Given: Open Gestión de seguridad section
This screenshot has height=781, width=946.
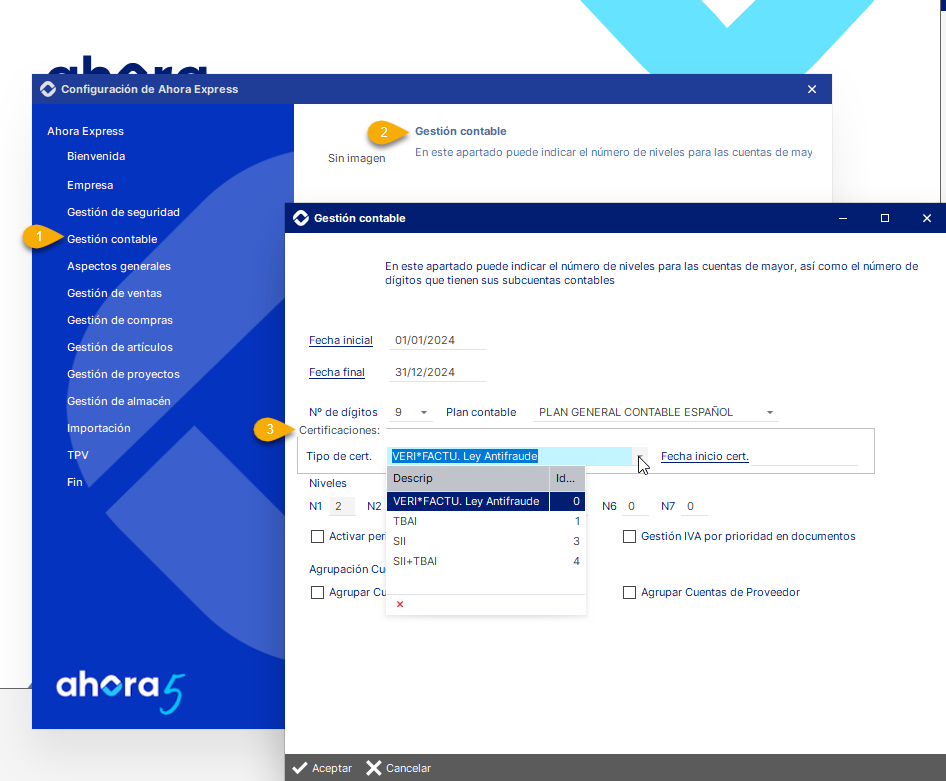Looking at the screenshot, I should pyautogui.click(x=123, y=212).
